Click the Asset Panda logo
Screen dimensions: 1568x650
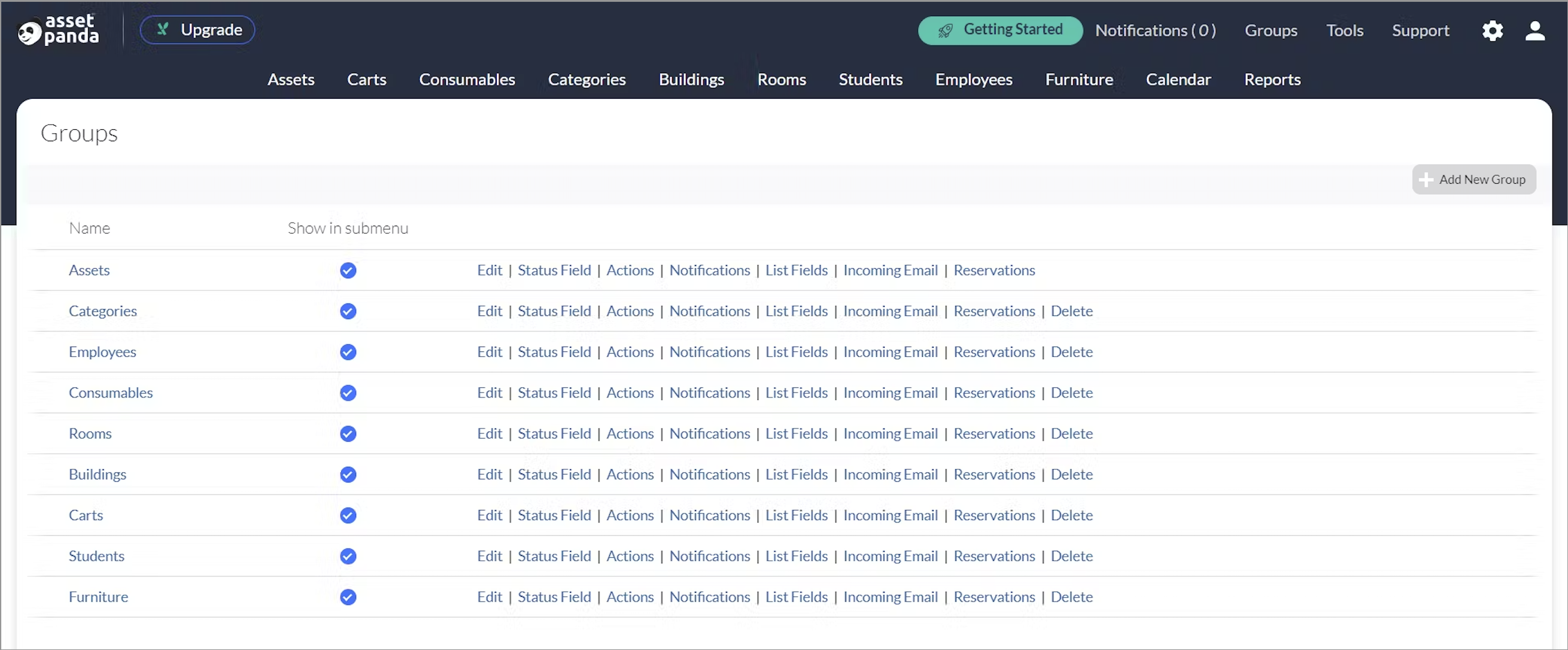tap(59, 30)
